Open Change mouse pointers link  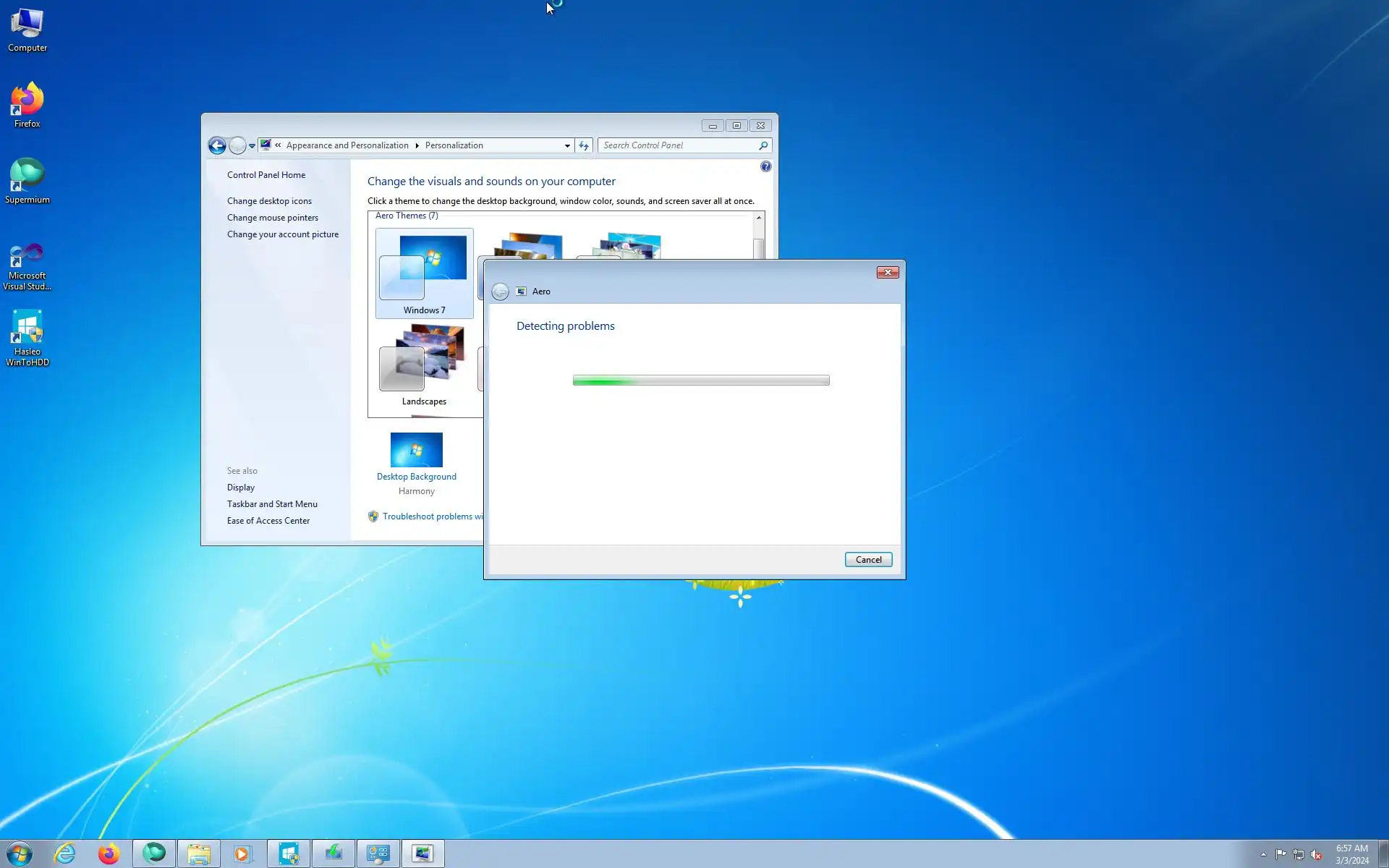pos(272,218)
